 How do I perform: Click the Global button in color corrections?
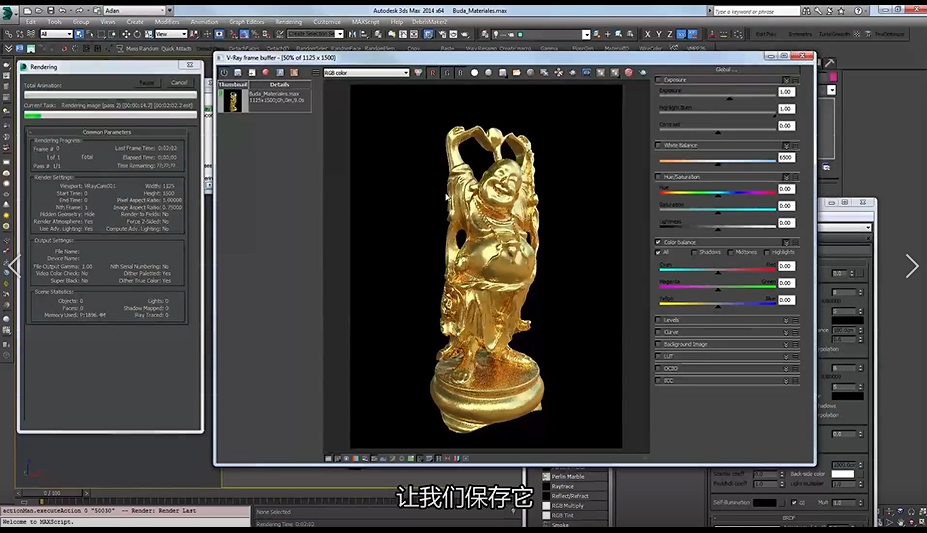pos(727,69)
